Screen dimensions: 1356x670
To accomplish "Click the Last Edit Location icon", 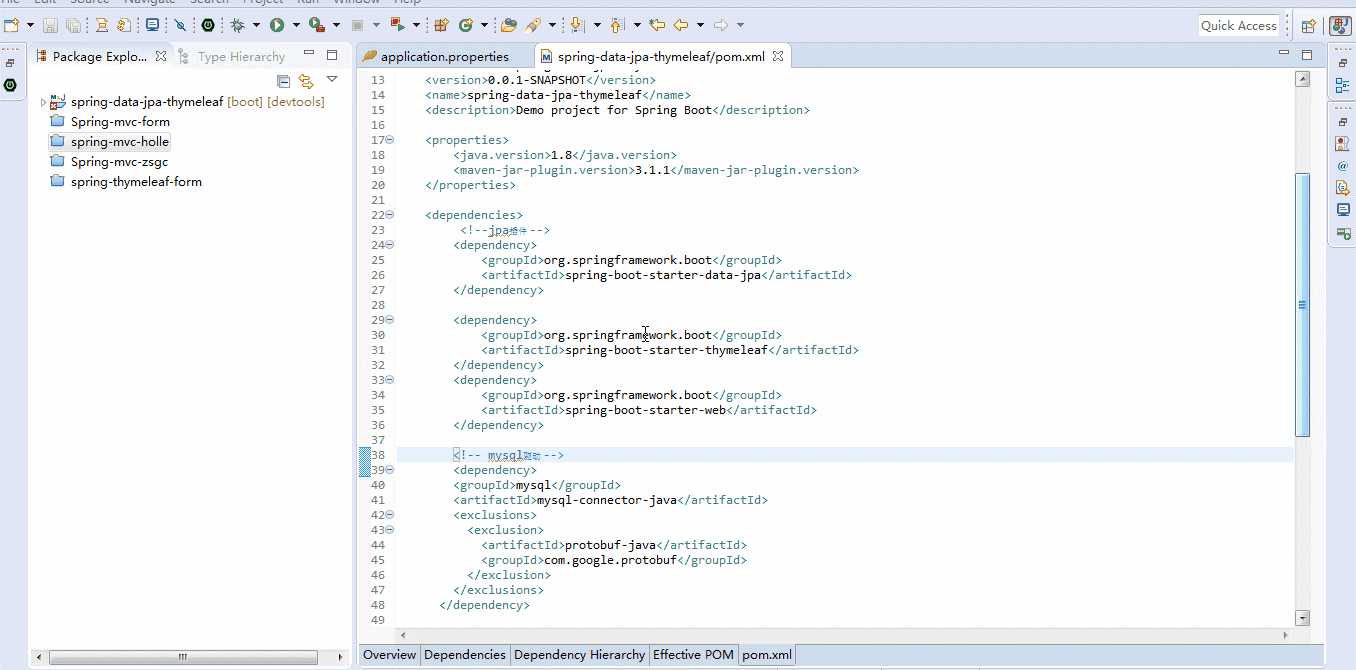I will click(657, 25).
